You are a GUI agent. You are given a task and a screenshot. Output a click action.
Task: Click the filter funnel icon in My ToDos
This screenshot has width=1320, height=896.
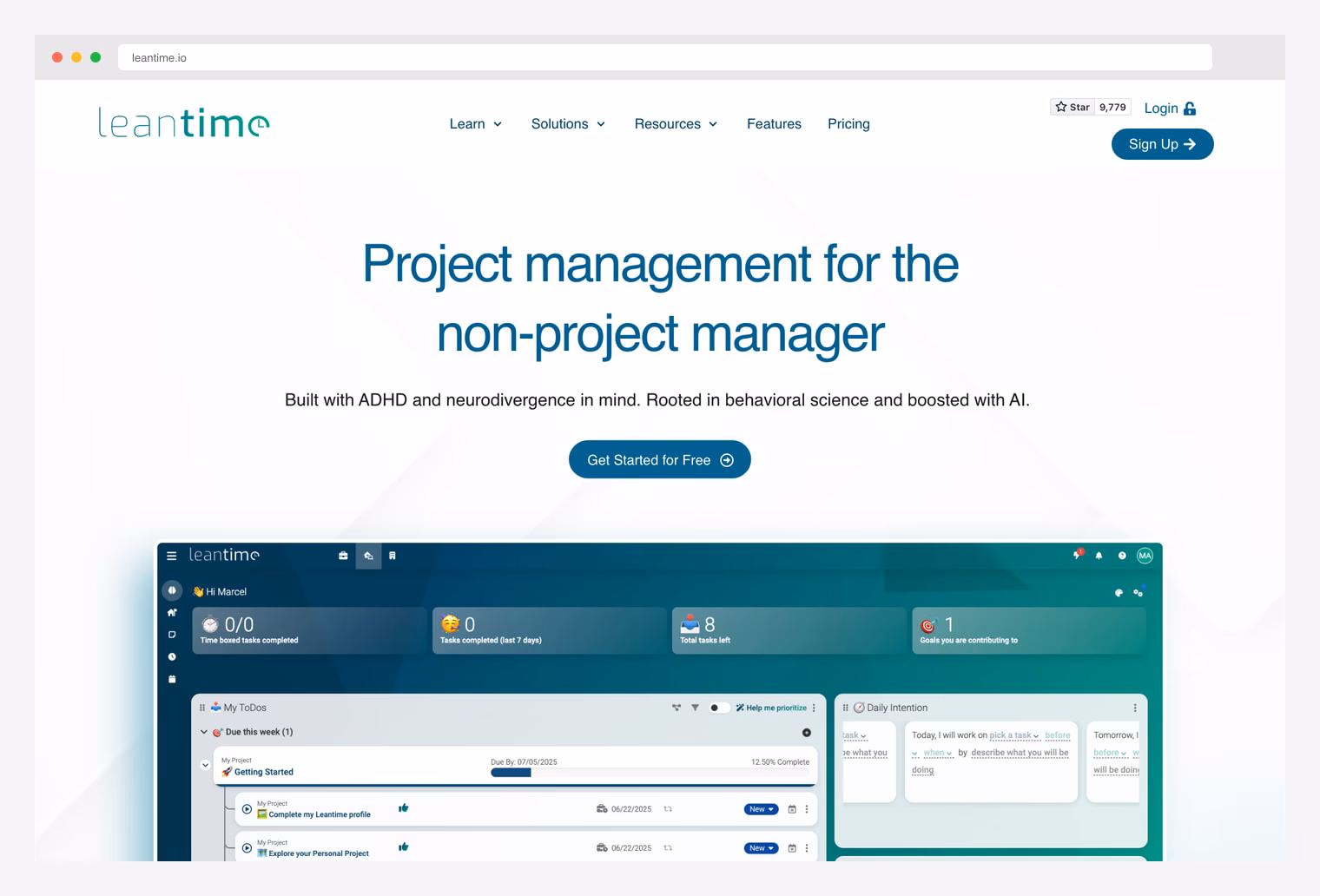pos(695,708)
